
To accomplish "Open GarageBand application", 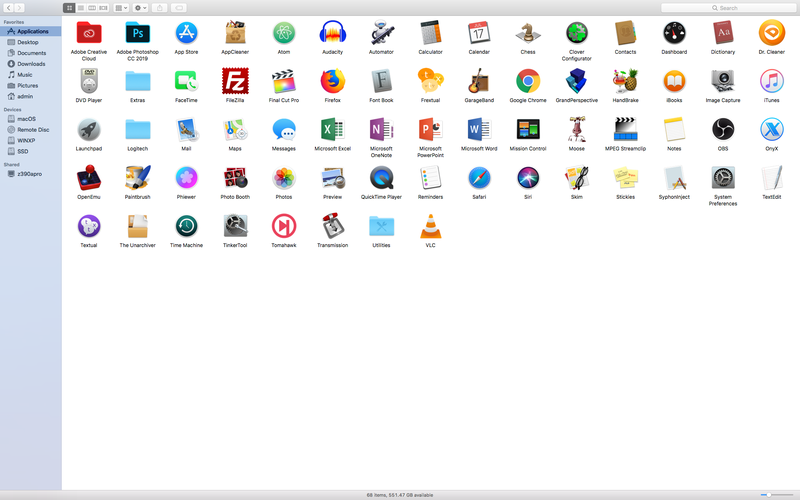I will tap(479, 81).
